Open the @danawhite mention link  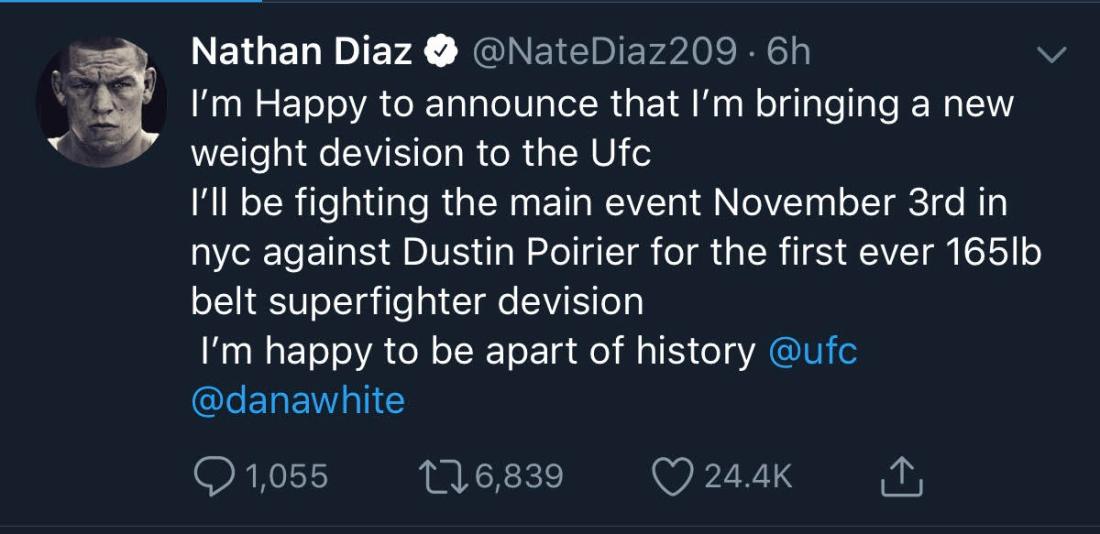[297, 400]
